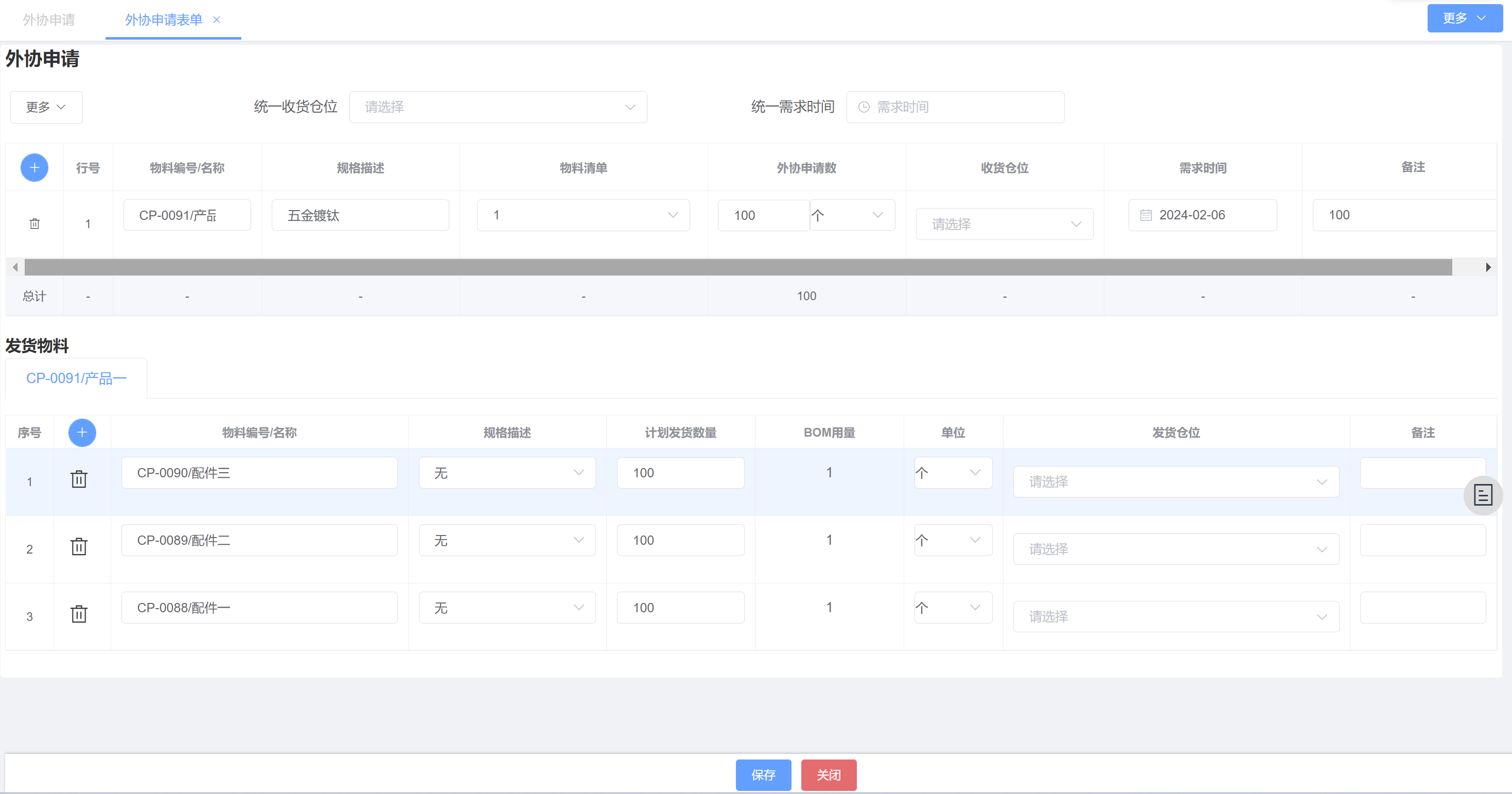Viewport: 1512px width, 794px height.
Task: Open the 单位 dropdown for CP-0090/配件三
Action: click(x=953, y=473)
